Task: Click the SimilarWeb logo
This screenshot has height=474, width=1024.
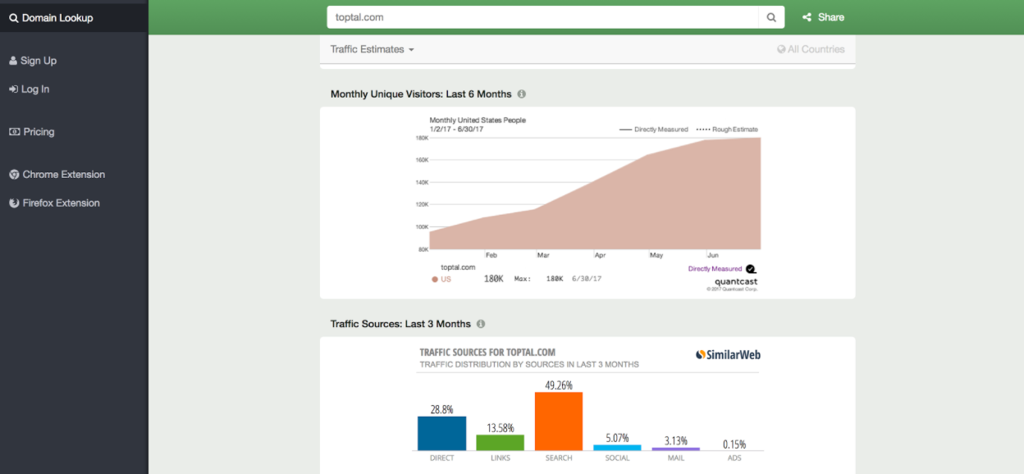Action: [x=728, y=355]
